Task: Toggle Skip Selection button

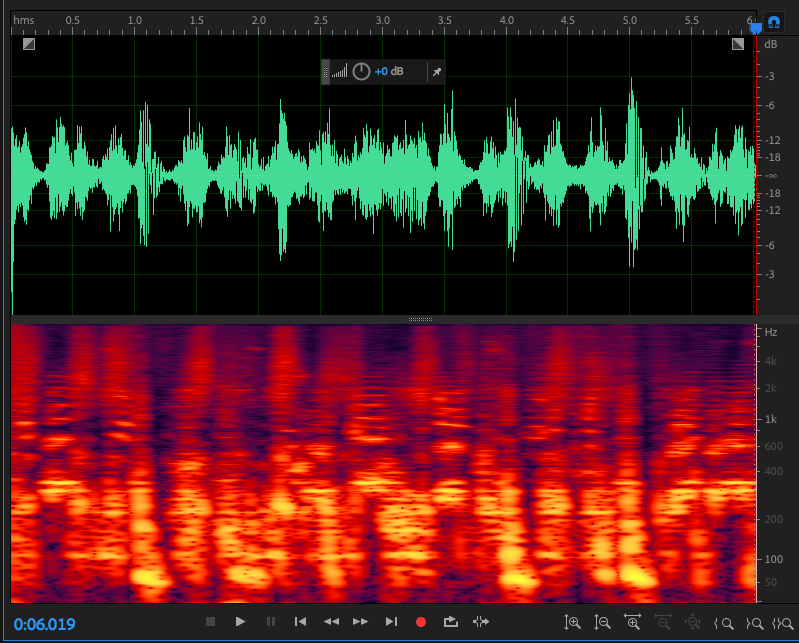Action: click(481, 621)
